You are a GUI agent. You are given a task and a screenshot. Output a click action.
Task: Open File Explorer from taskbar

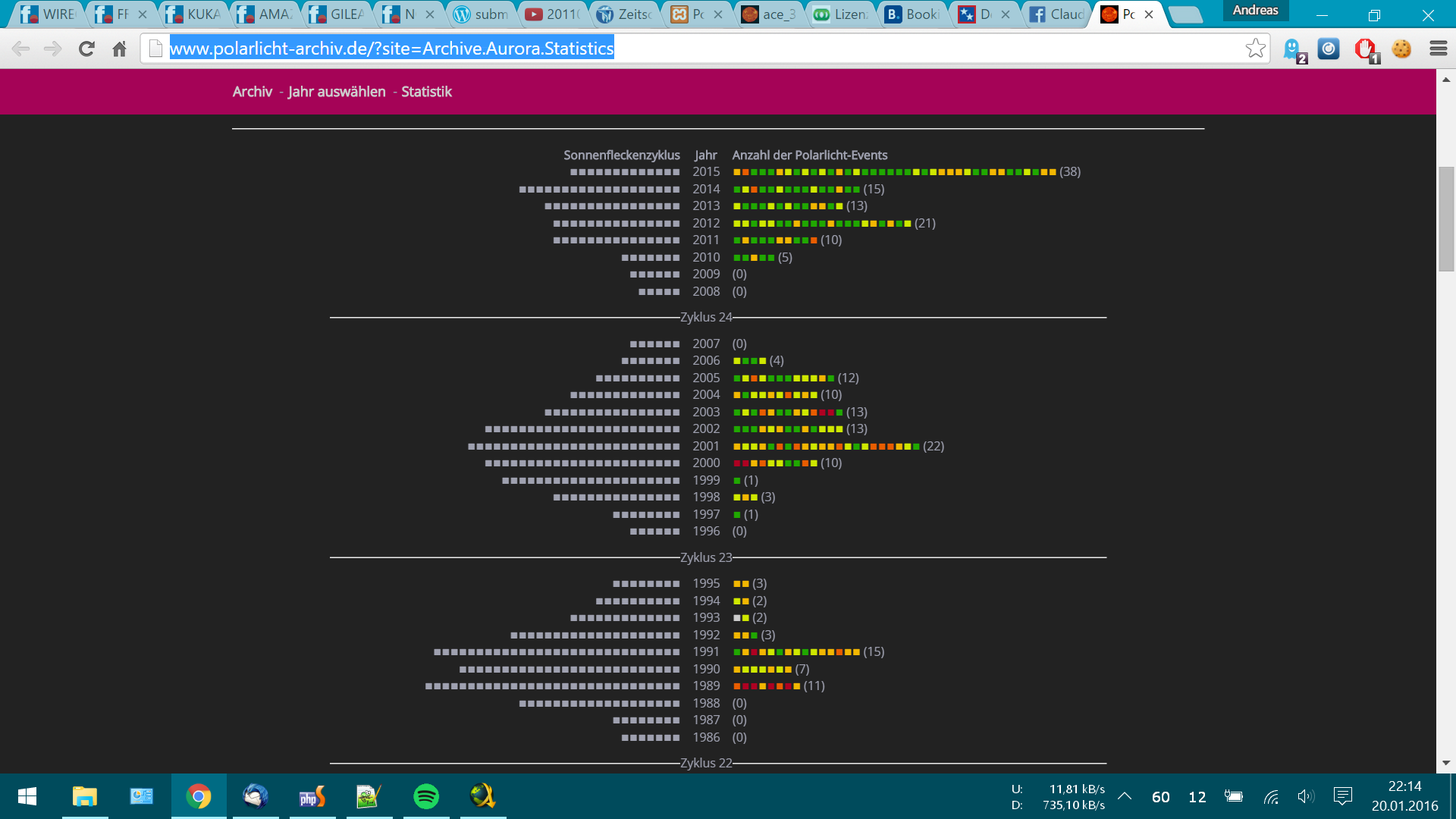[85, 796]
